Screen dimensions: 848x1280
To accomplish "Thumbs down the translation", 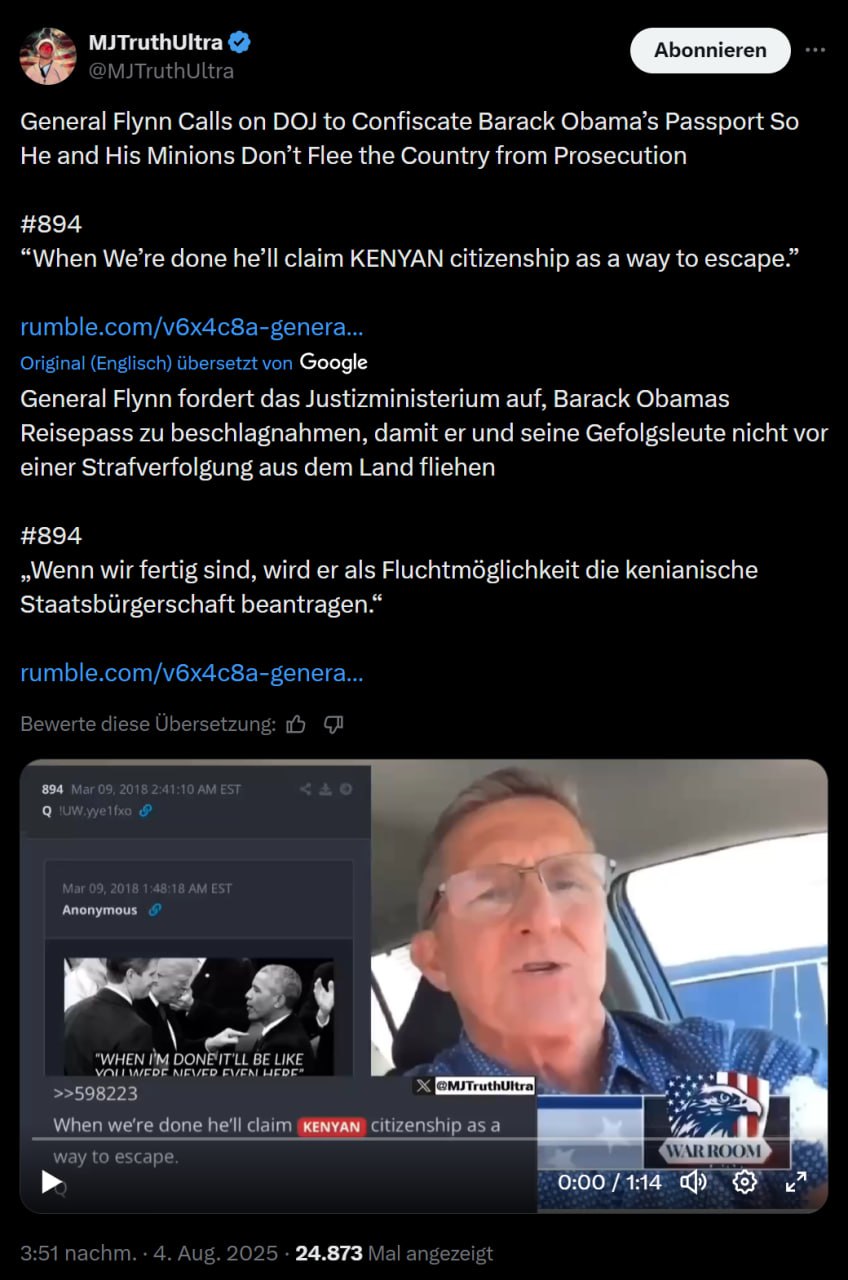I will pos(334,724).
